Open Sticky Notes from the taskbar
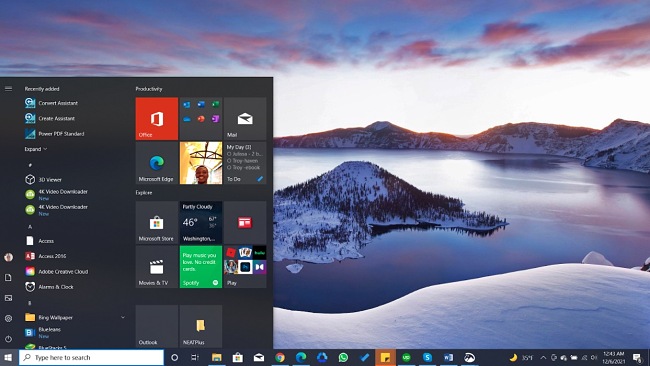The image size is (650, 366). [385, 357]
